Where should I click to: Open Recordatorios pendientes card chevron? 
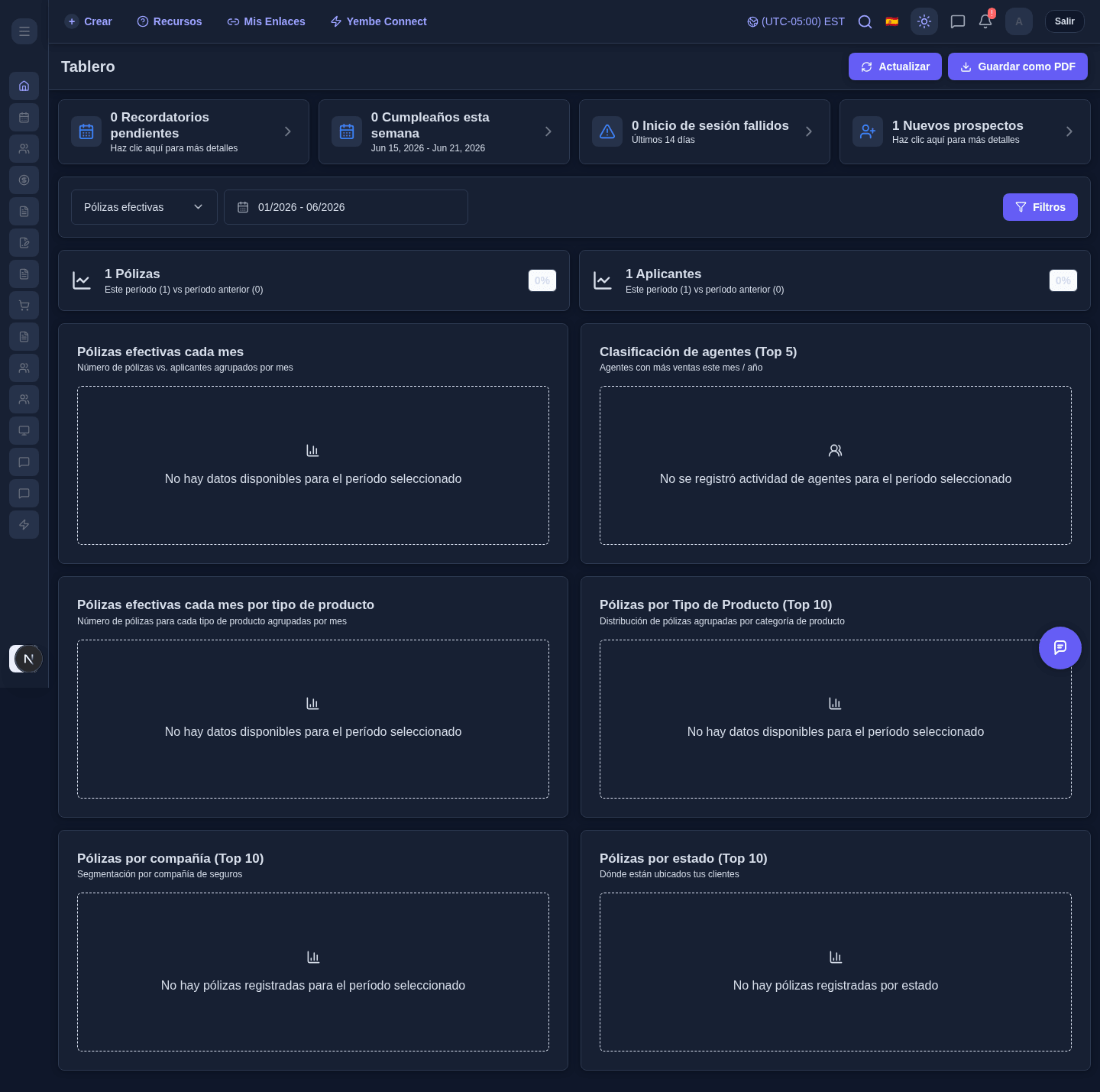pos(288,131)
